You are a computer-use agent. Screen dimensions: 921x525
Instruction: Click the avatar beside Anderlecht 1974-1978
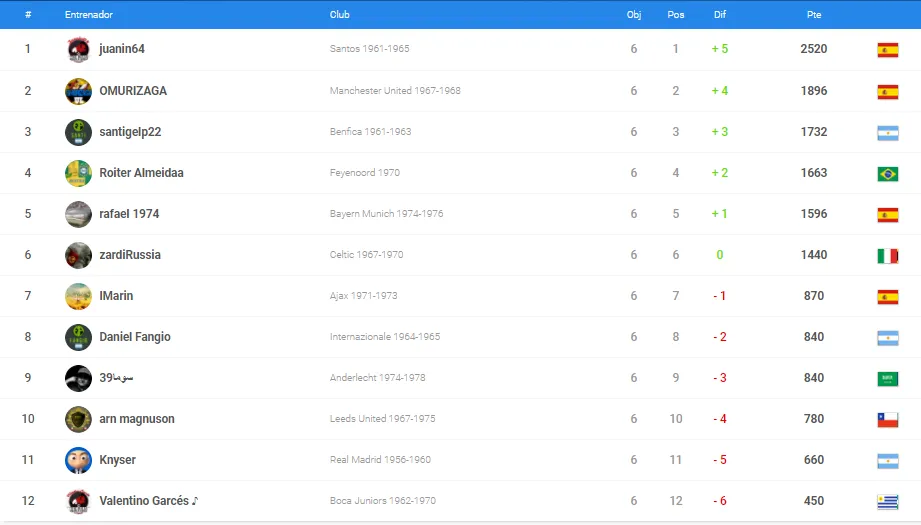coord(78,378)
